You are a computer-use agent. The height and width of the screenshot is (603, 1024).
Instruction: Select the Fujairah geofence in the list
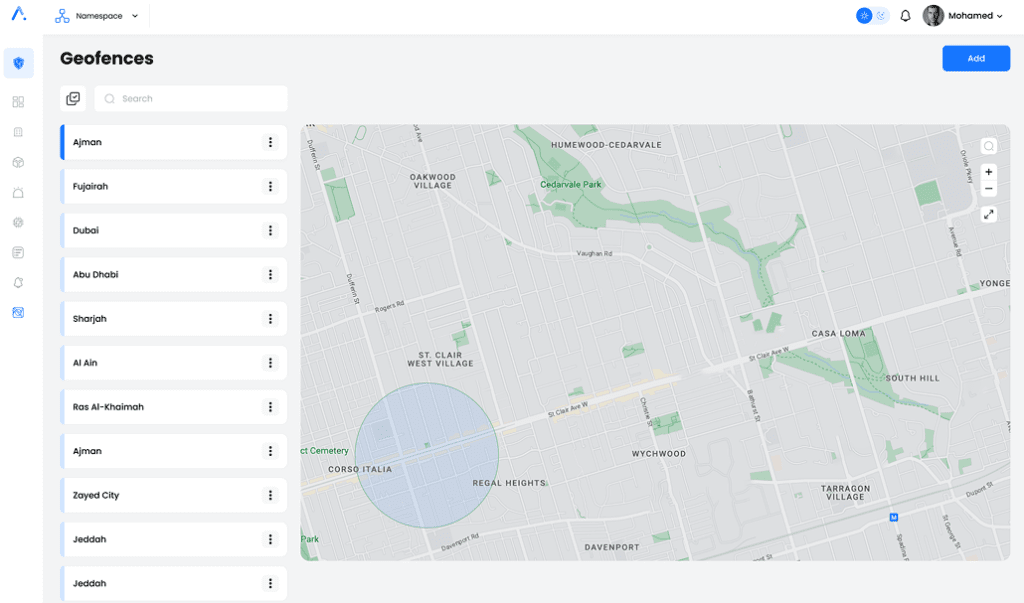point(150,187)
